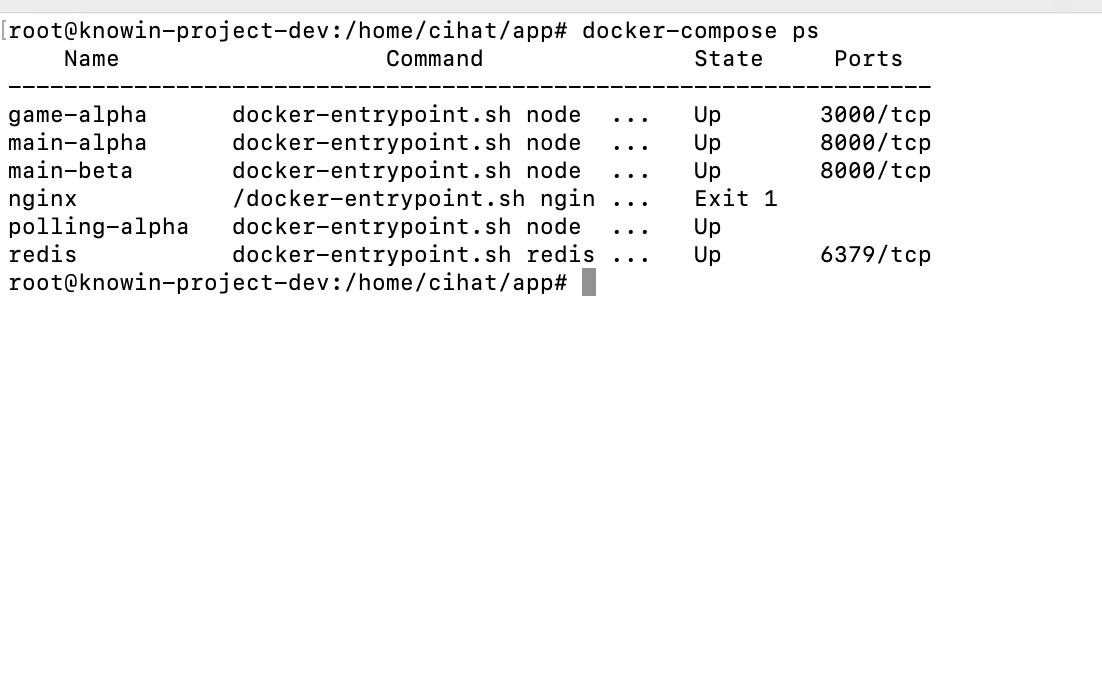Click the Ports column header

tap(868, 59)
